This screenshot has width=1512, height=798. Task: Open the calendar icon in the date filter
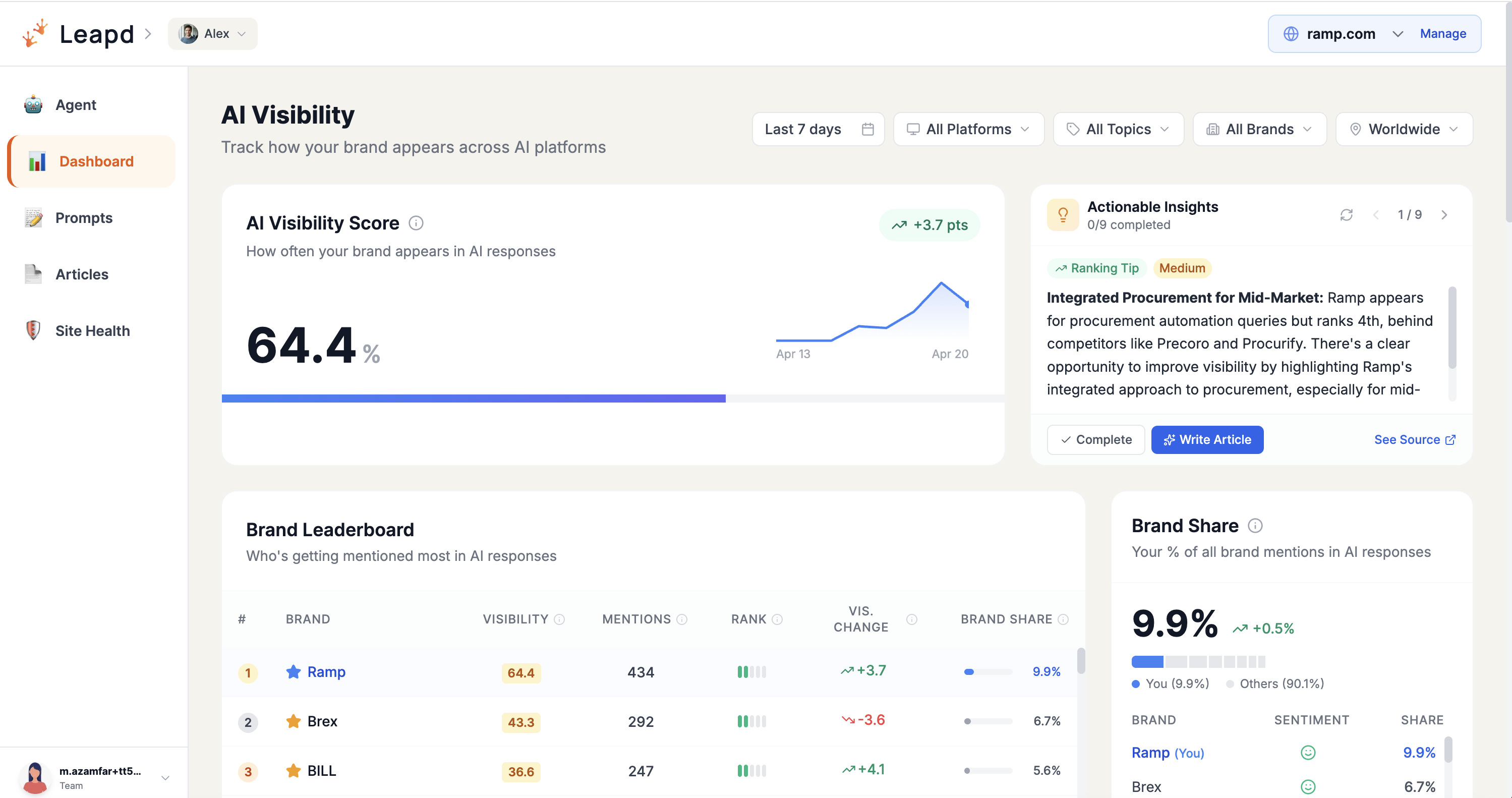tap(868, 129)
